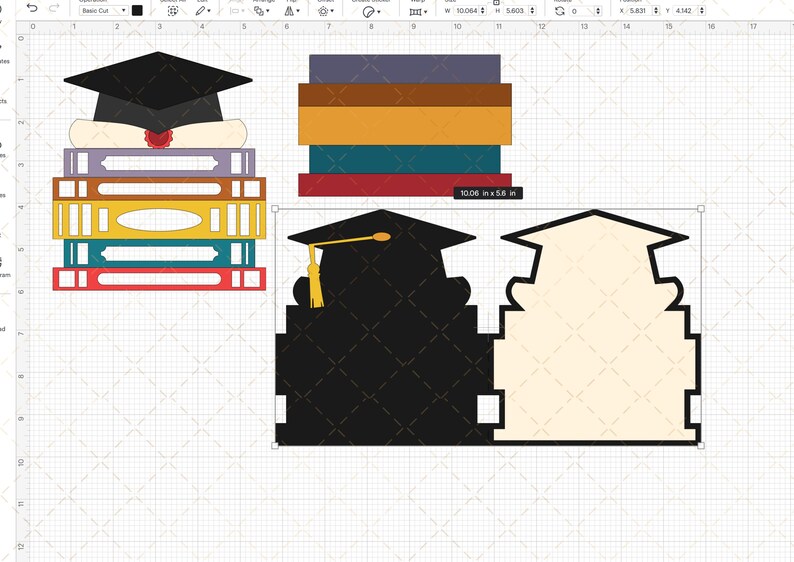
Task: Select the brown solid rectangle layer
Action: [x=405, y=95]
